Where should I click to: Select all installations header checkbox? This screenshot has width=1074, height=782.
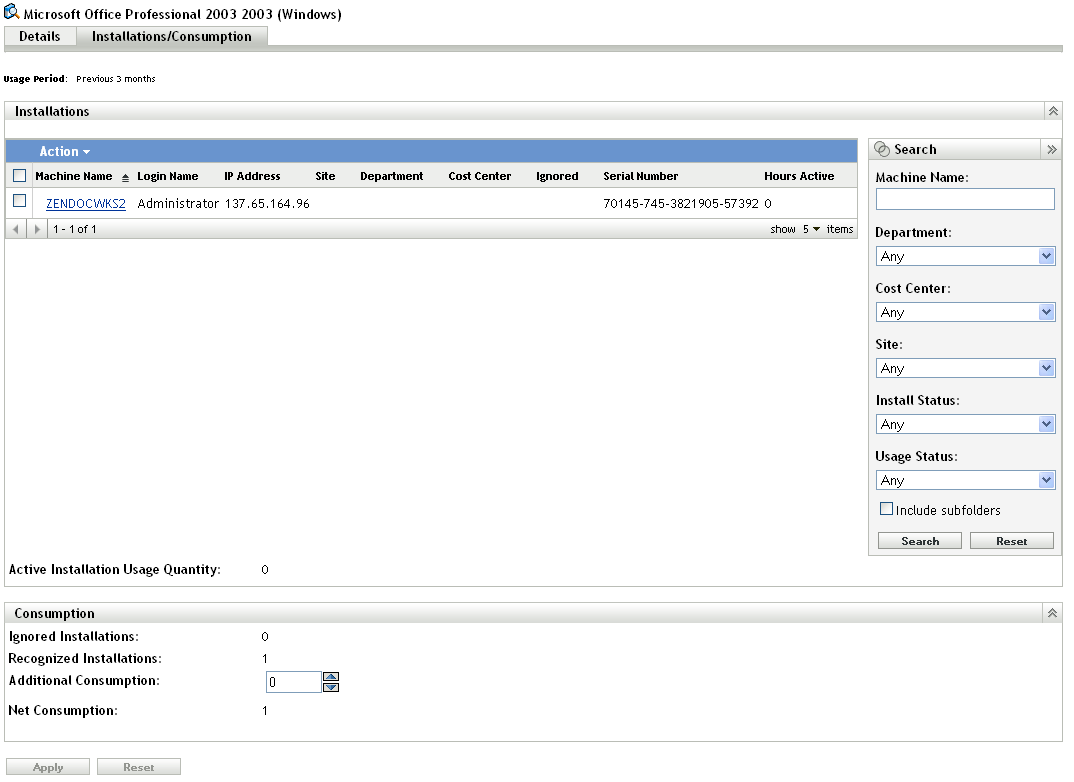click(20, 176)
